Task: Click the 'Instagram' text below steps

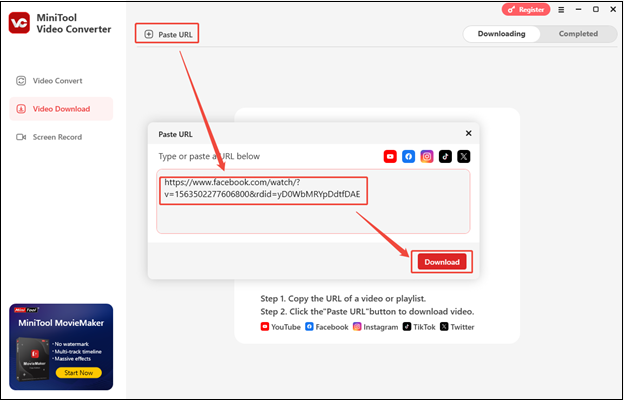Action: click(380, 327)
